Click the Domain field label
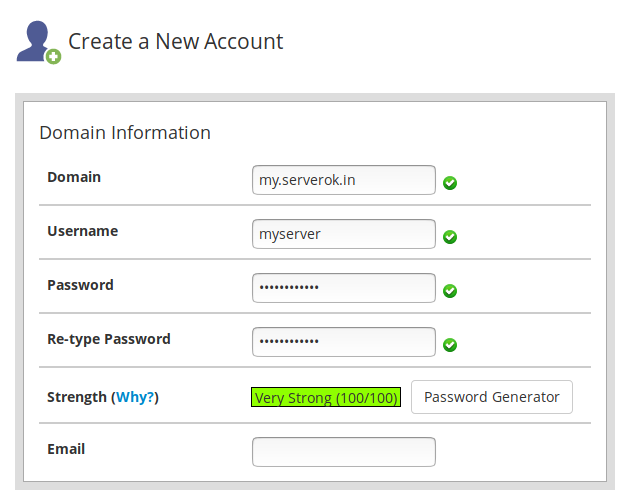Screen dimensions: 643x504 tap(74, 177)
